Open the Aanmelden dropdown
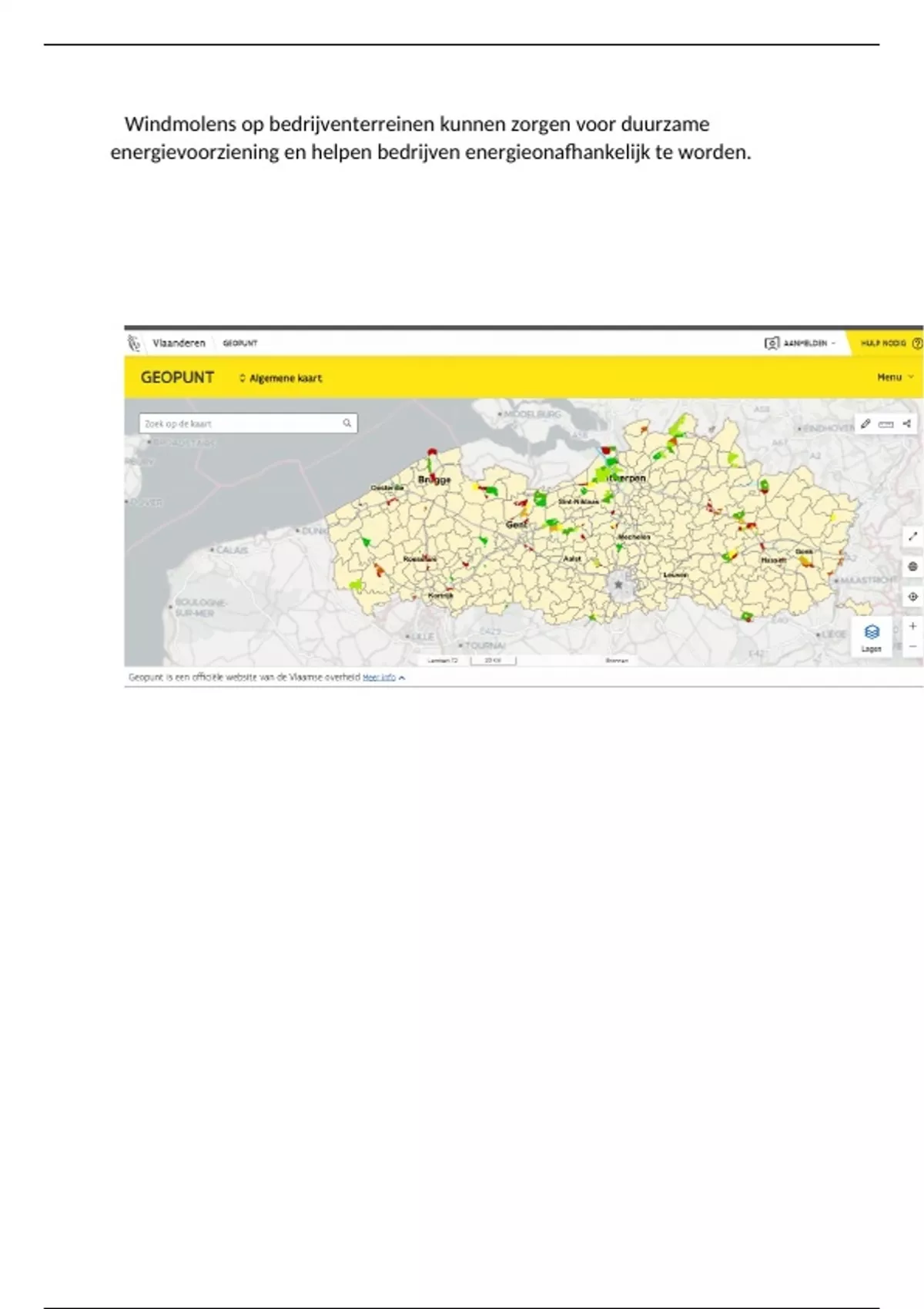 (x=800, y=343)
